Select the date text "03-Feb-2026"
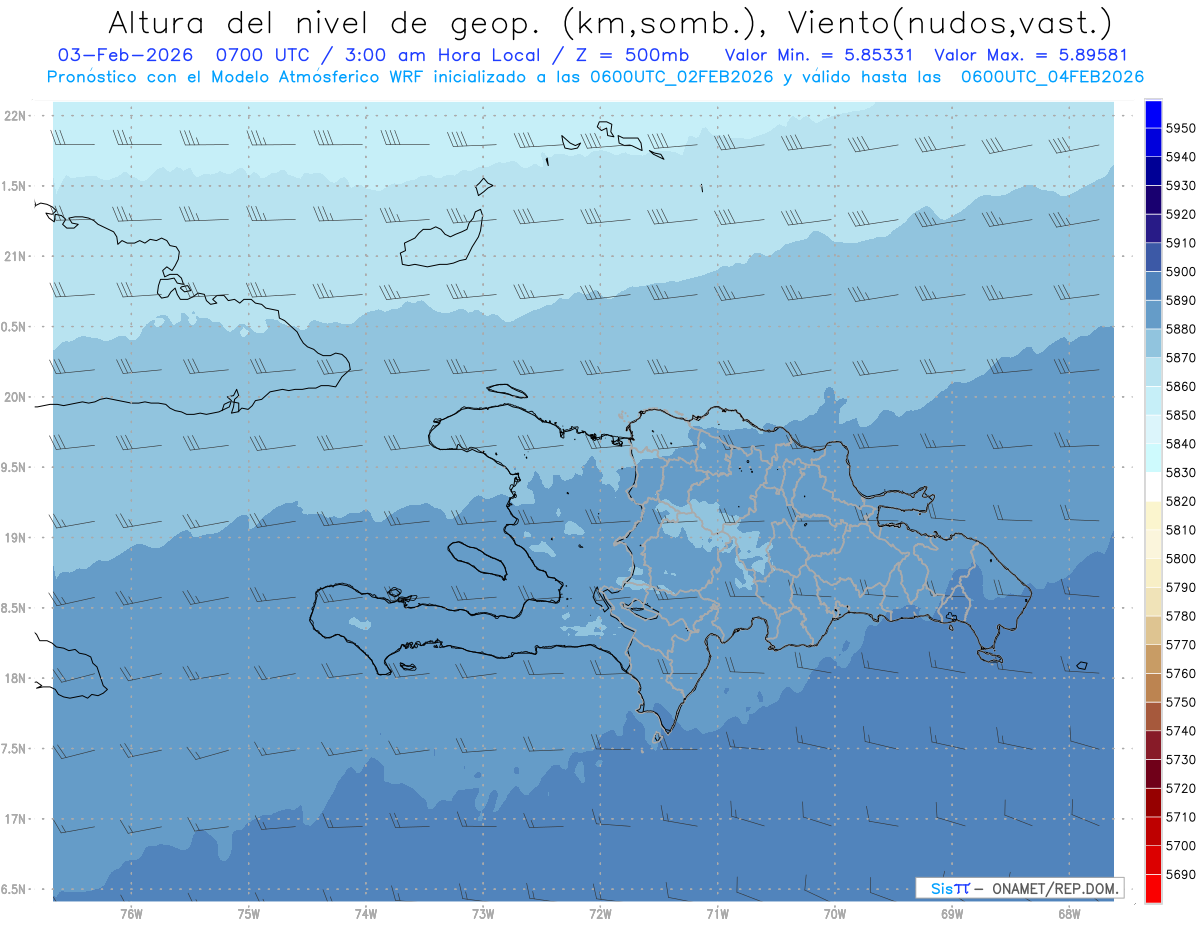Viewport: 1200px width, 927px height. pos(125,55)
